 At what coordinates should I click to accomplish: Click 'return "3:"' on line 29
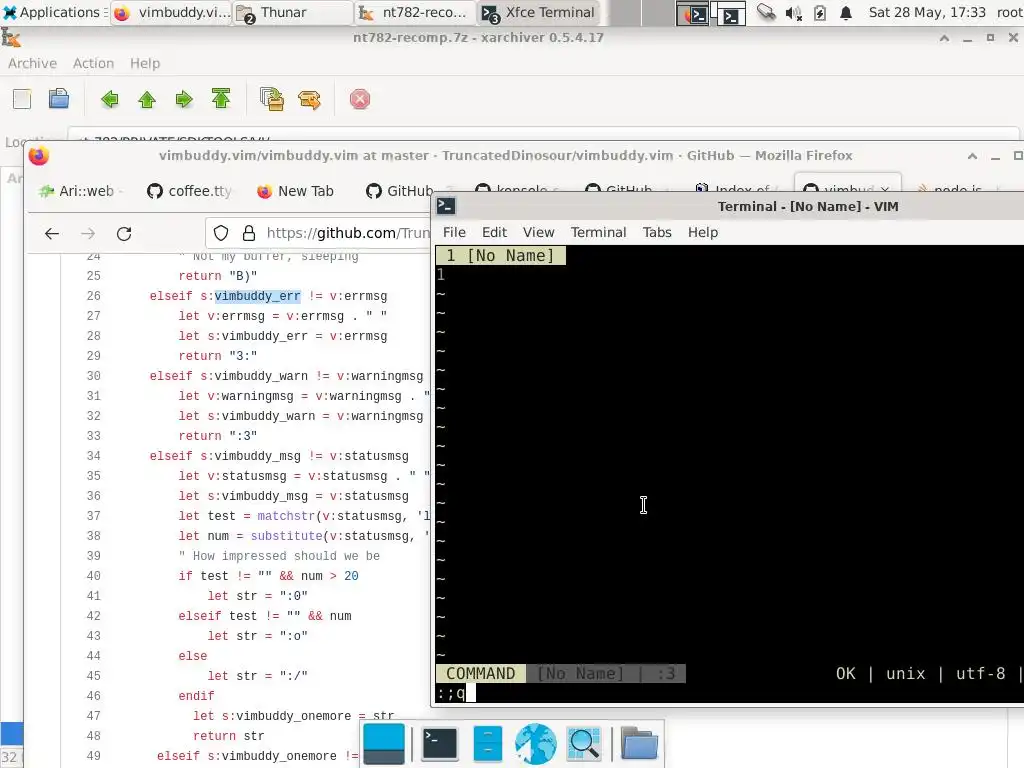[217, 356]
